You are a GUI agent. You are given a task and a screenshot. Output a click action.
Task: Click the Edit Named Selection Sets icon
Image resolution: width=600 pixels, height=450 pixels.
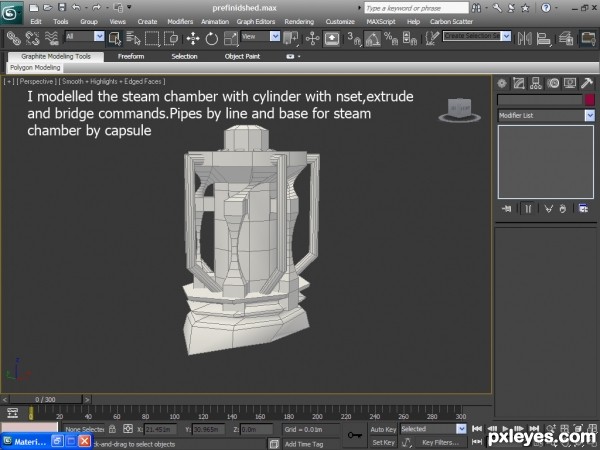click(432, 38)
